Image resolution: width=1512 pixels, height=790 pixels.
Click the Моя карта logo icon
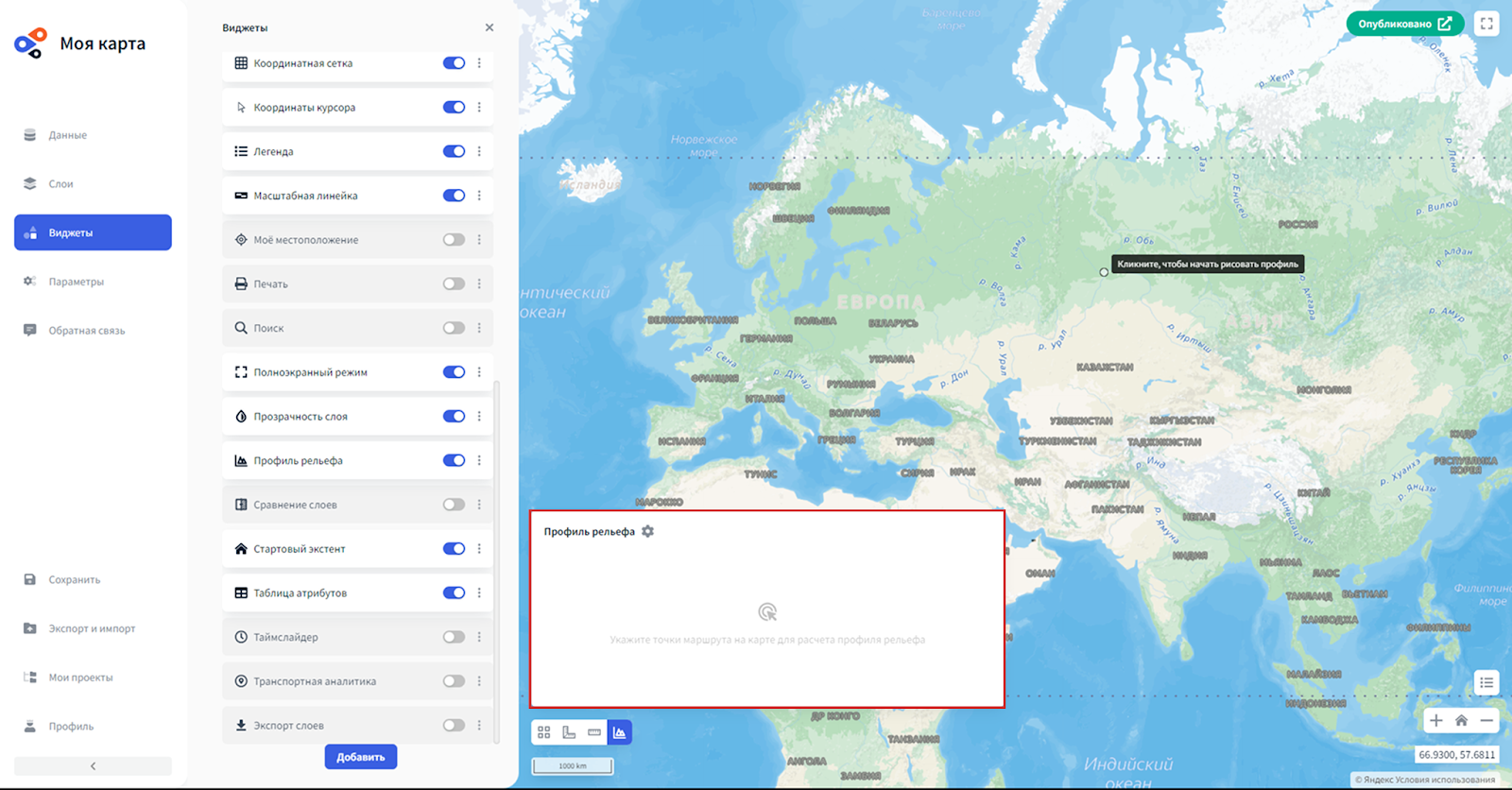pos(30,43)
